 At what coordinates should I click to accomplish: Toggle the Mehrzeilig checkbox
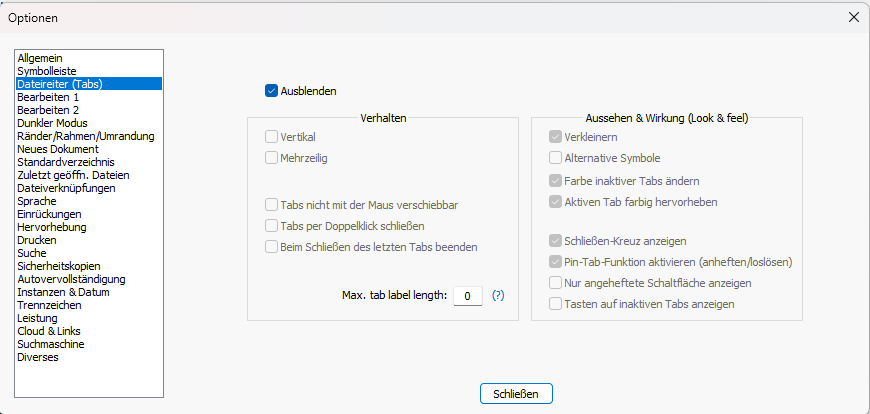271,157
